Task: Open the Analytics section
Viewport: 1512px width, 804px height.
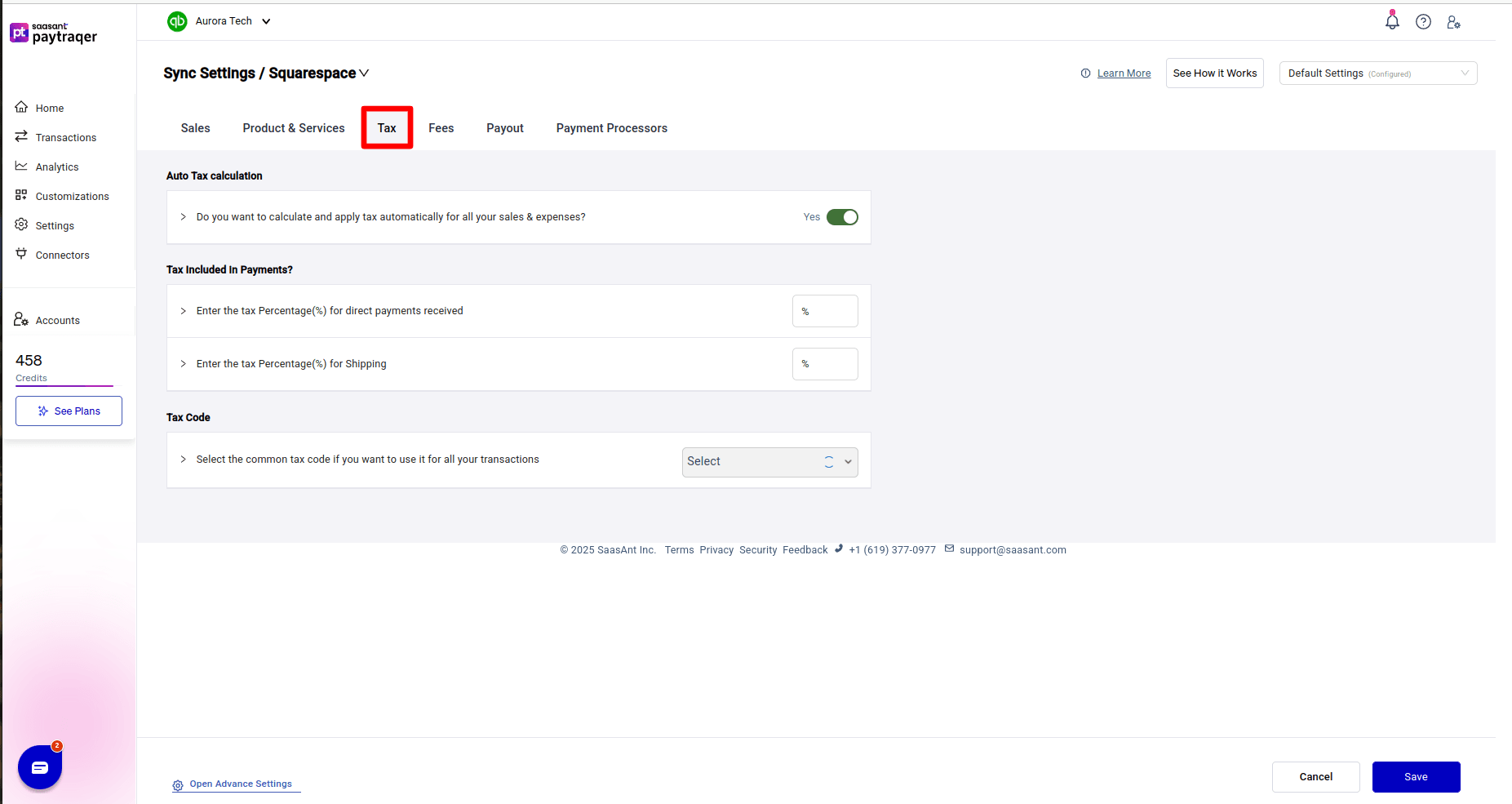Action: click(57, 167)
